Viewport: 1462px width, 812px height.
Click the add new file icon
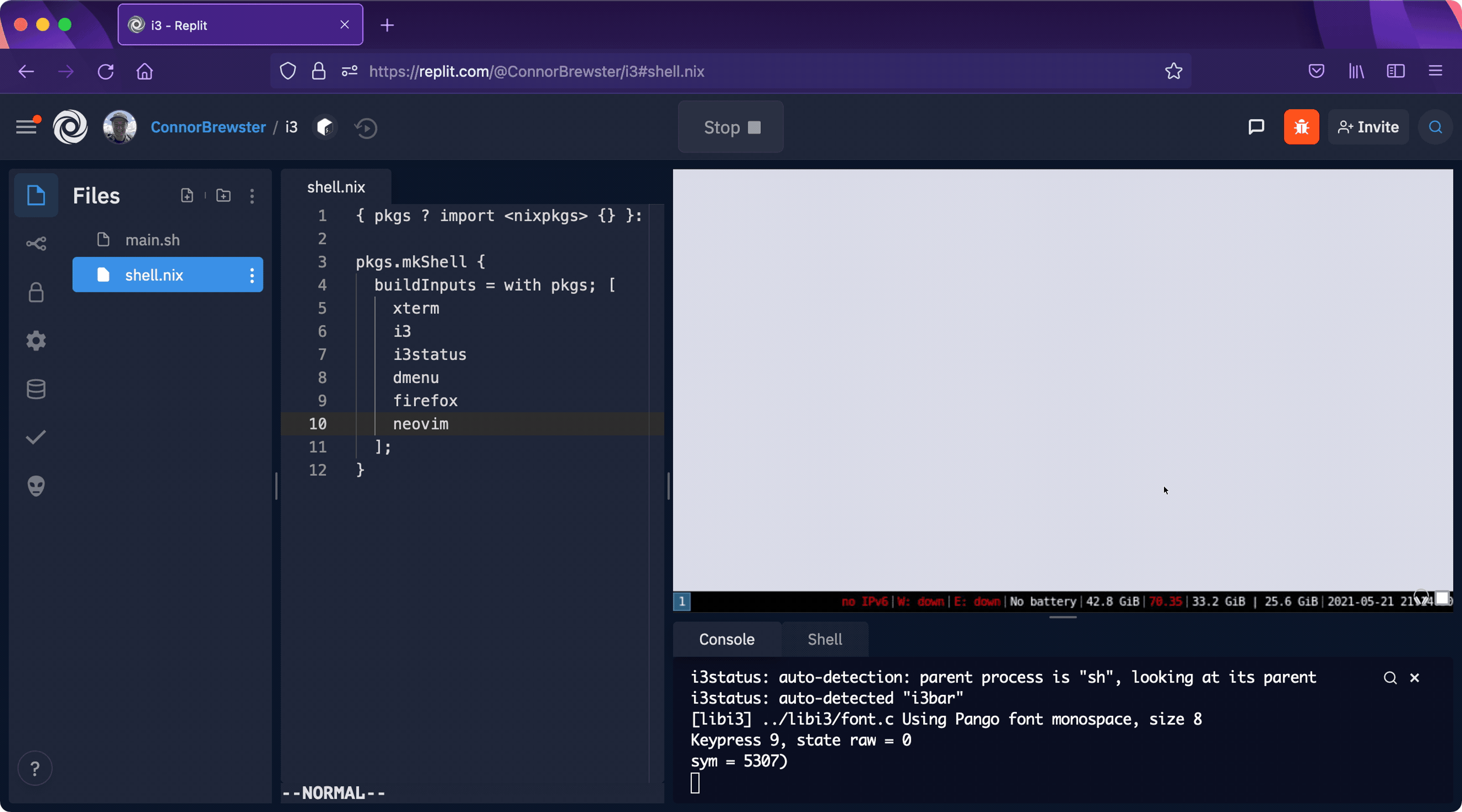187,196
